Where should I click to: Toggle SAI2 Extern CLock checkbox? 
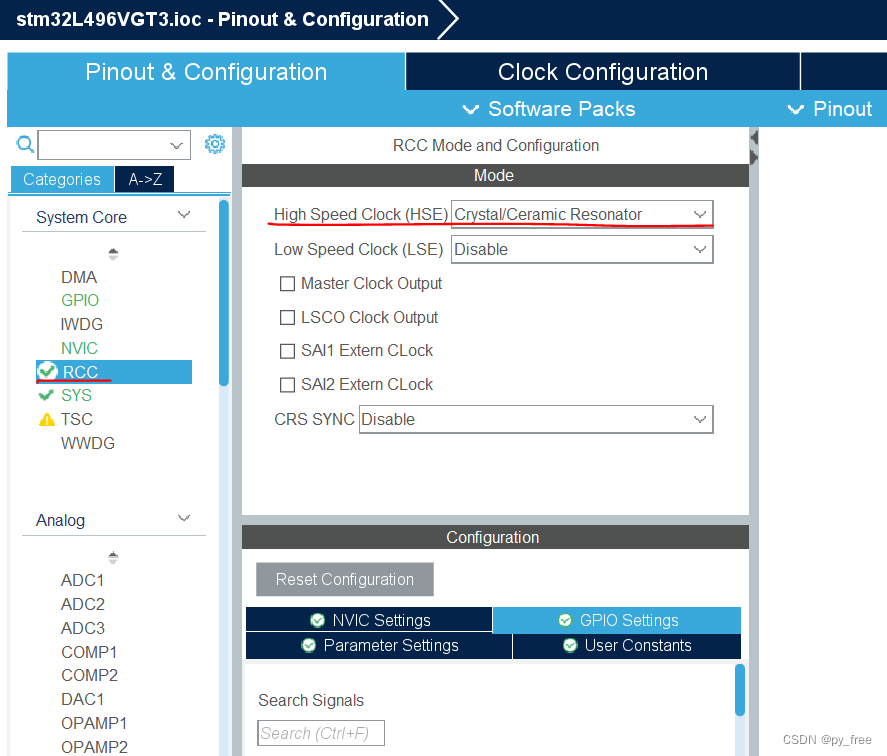tap(287, 385)
